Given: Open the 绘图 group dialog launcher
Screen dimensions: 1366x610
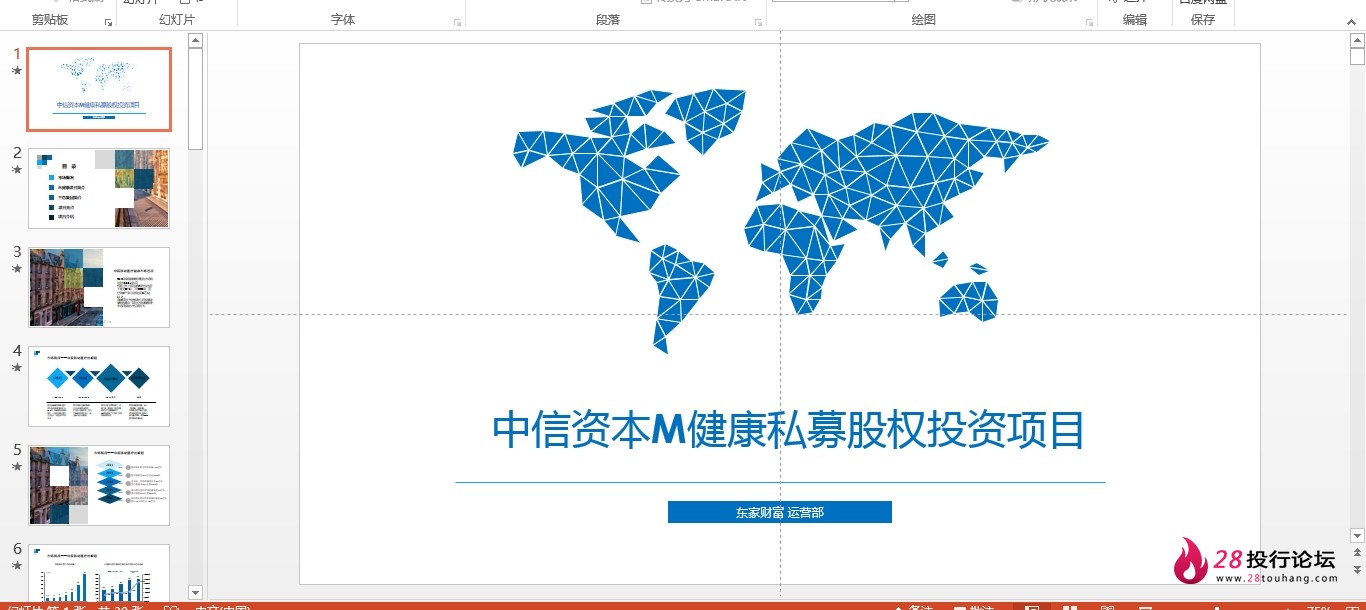Looking at the screenshot, I should (1089, 21).
